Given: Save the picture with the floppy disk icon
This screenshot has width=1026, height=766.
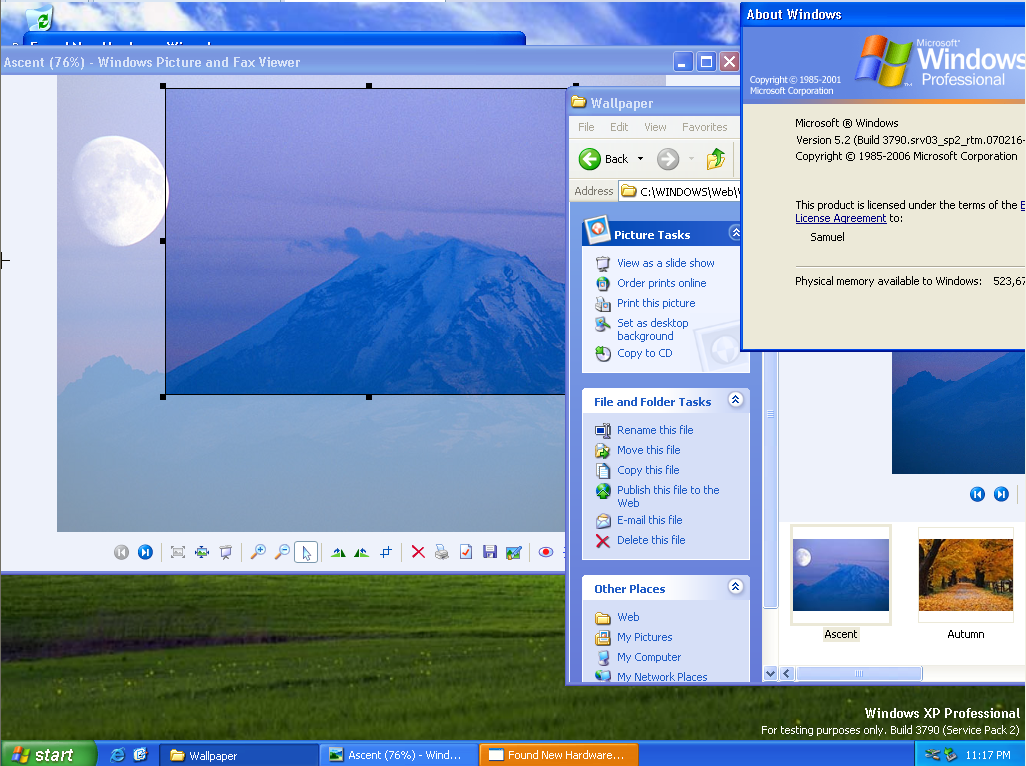Looking at the screenshot, I should pyautogui.click(x=489, y=552).
